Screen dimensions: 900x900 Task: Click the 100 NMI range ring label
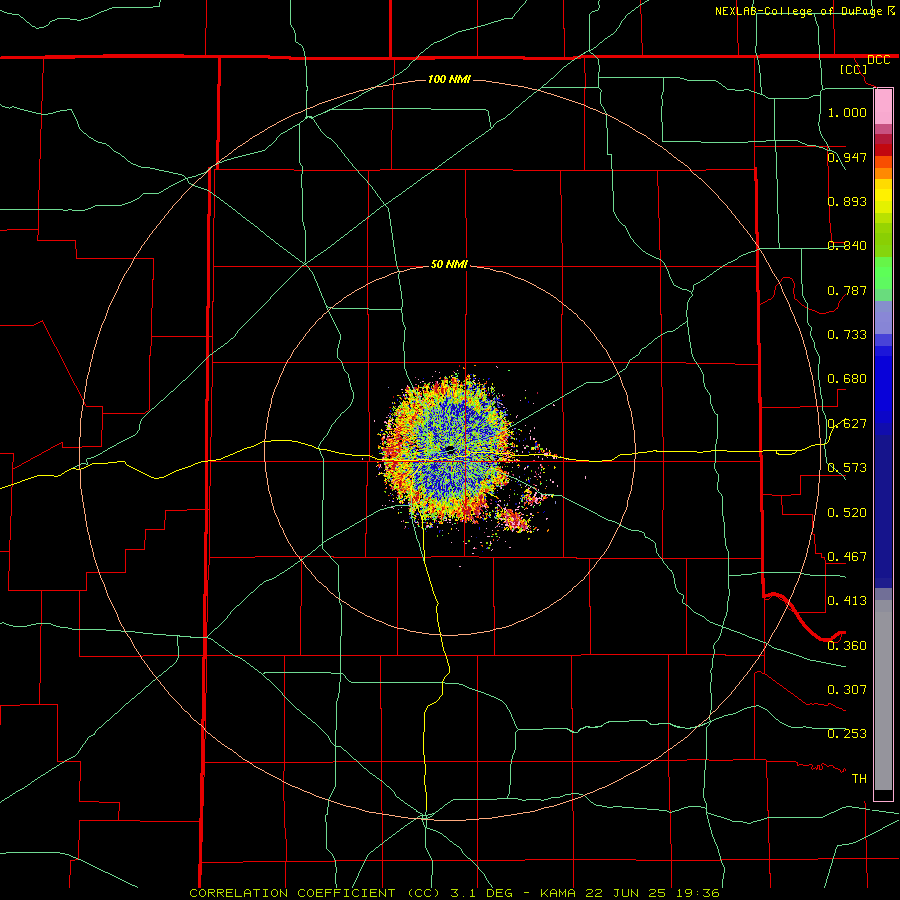tap(449, 79)
